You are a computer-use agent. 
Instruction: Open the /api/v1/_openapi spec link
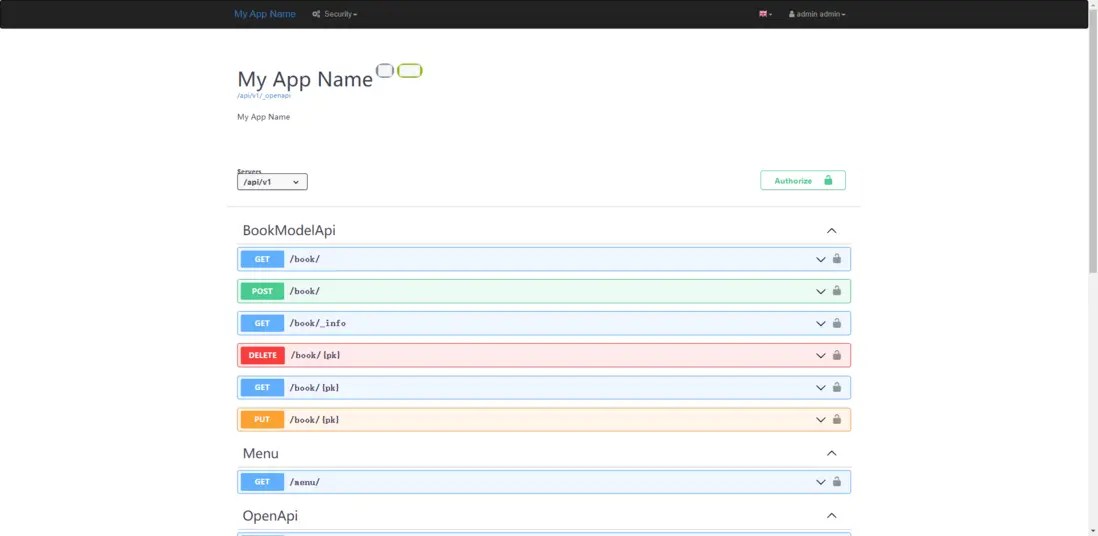click(x=264, y=95)
